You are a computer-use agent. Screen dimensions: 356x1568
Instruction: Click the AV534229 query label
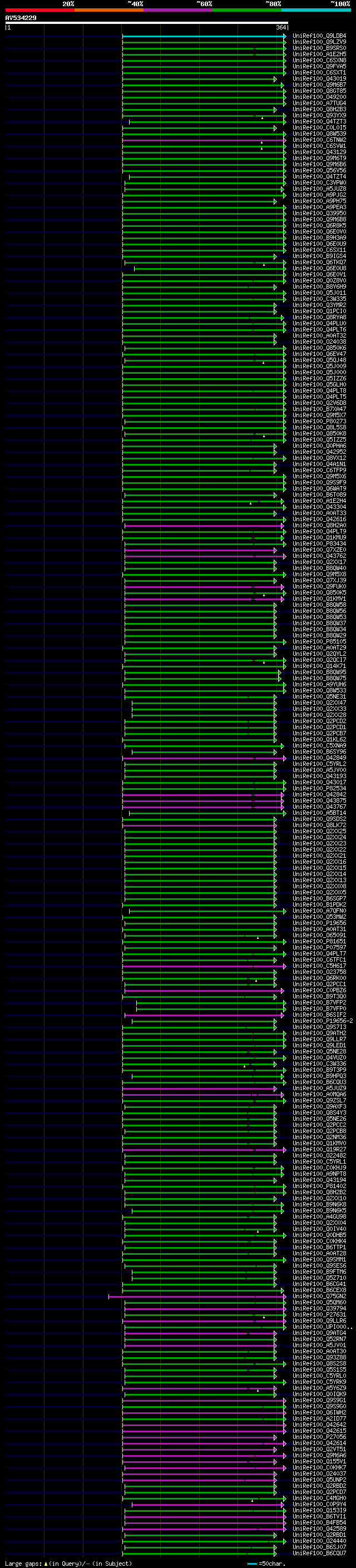coord(21,18)
